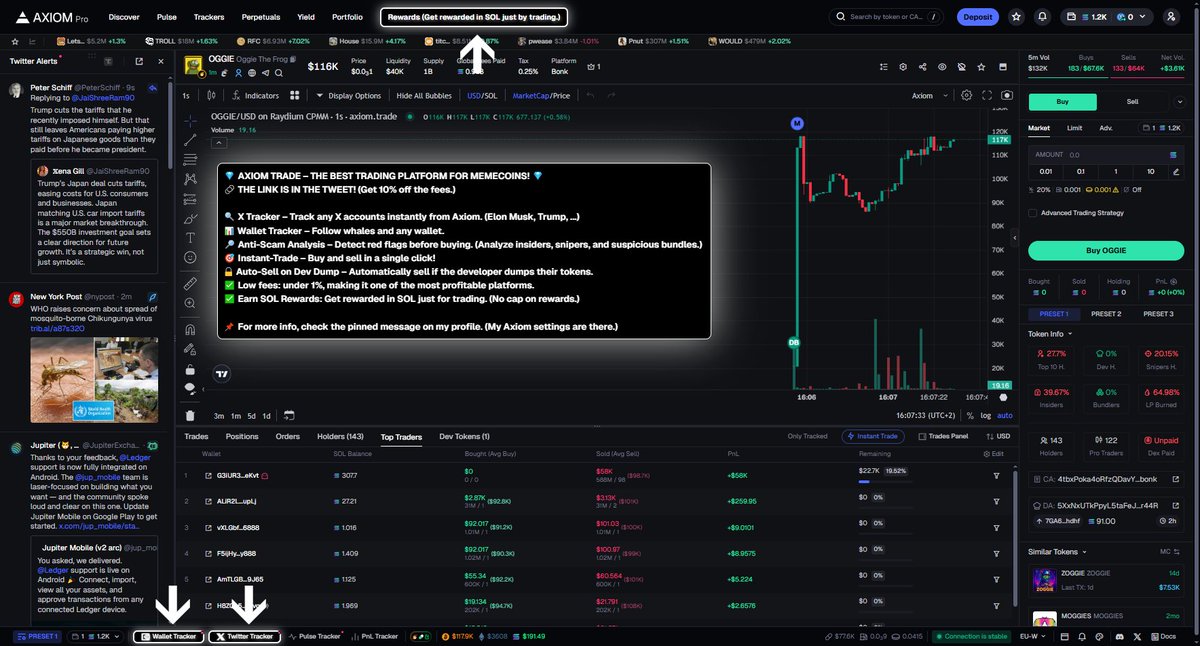Select the ruler measure tool
The image size is (1200, 646).
pos(190,284)
